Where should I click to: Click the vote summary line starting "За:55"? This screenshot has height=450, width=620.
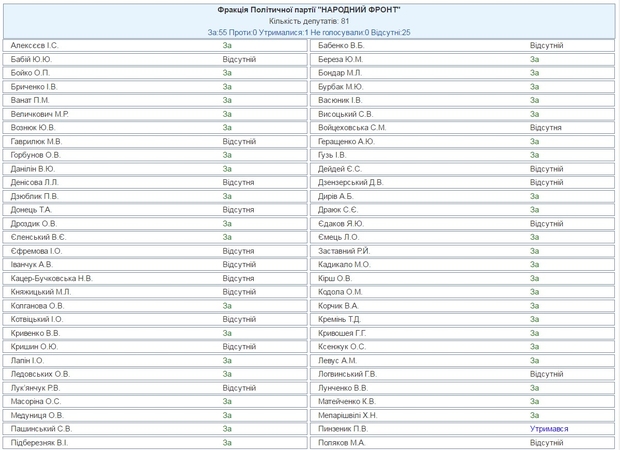[309, 32]
